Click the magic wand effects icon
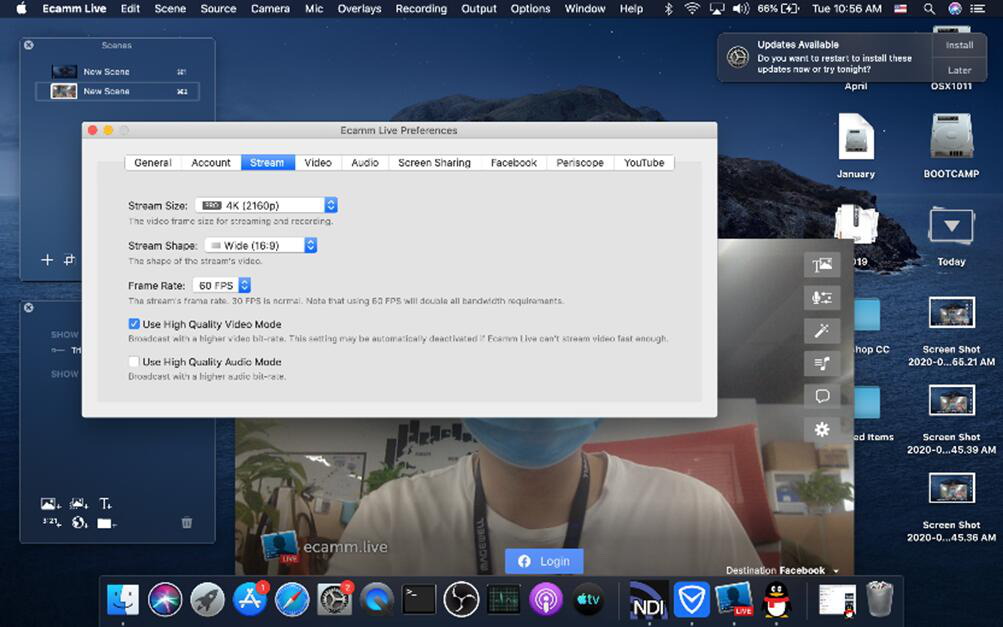 coord(822,331)
